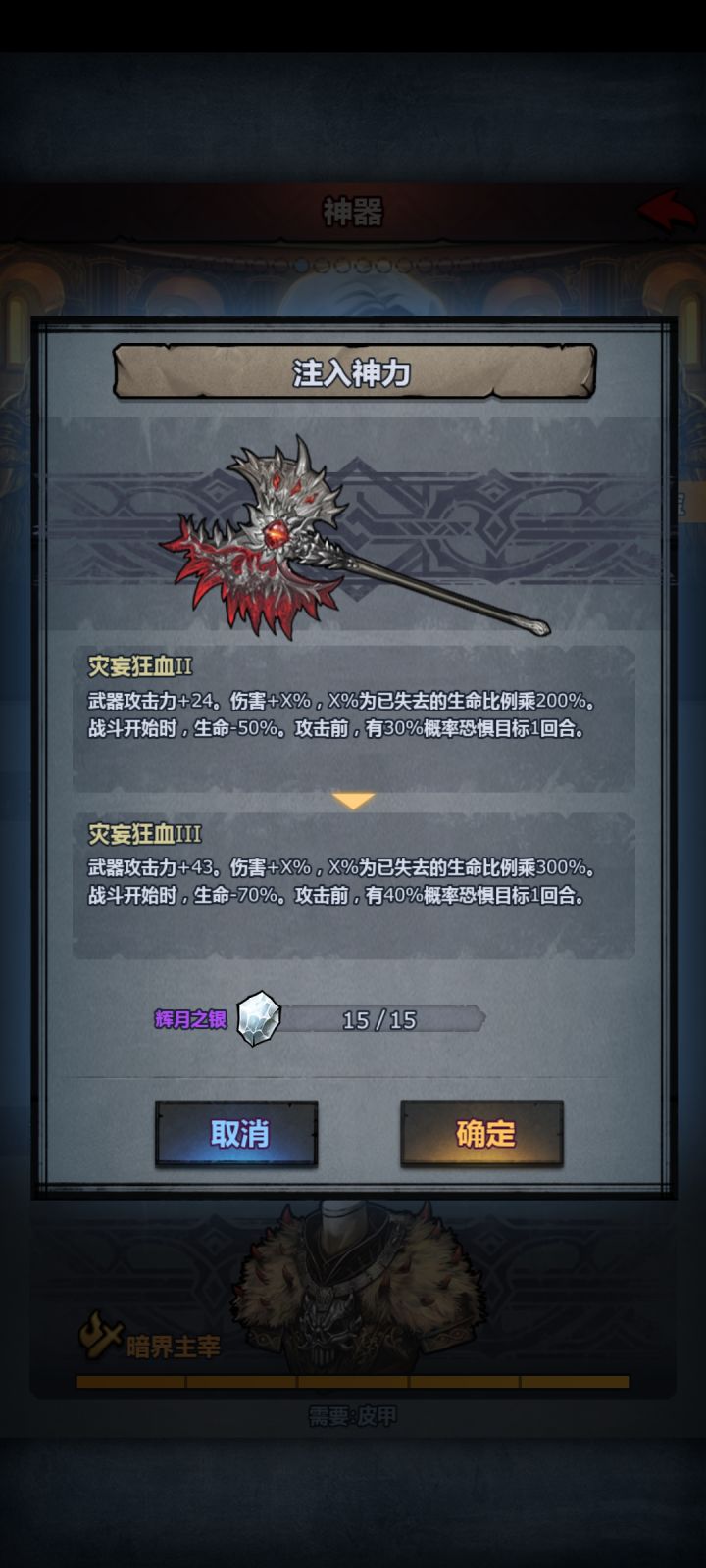Viewport: 706px width, 1568px height.
Task: Select the 暗界主宰 armor name
Action: (x=174, y=1347)
